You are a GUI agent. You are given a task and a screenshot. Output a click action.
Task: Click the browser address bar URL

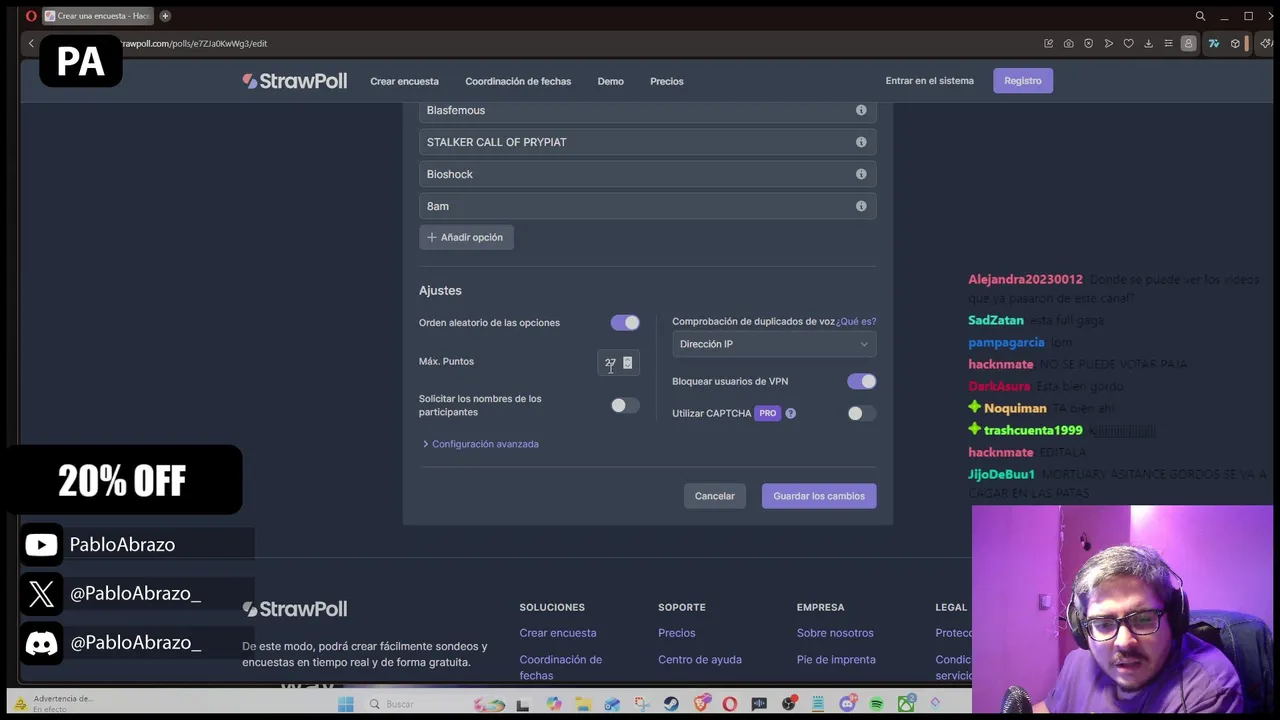coord(195,43)
